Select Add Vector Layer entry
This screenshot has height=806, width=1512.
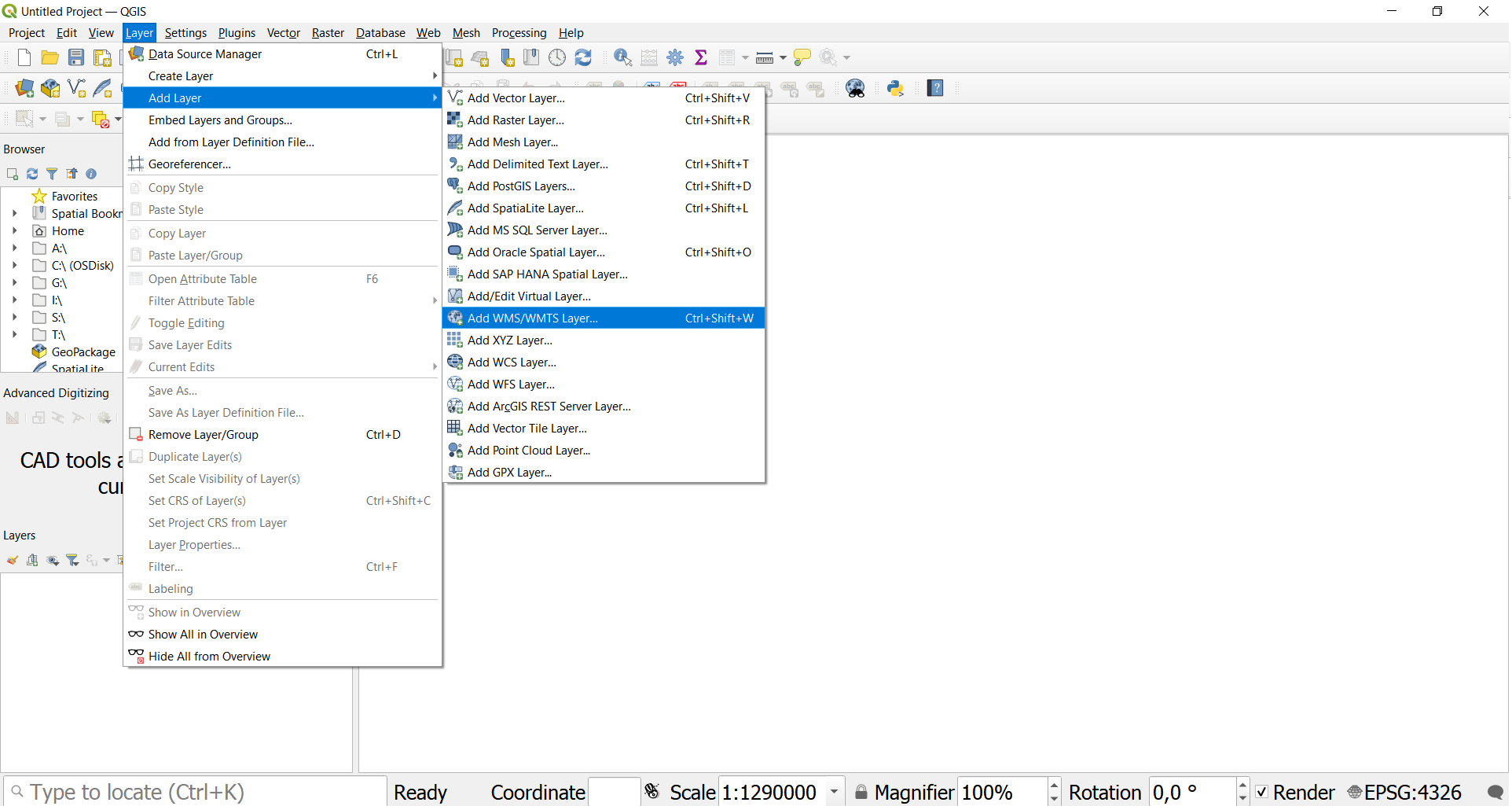pos(604,98)
